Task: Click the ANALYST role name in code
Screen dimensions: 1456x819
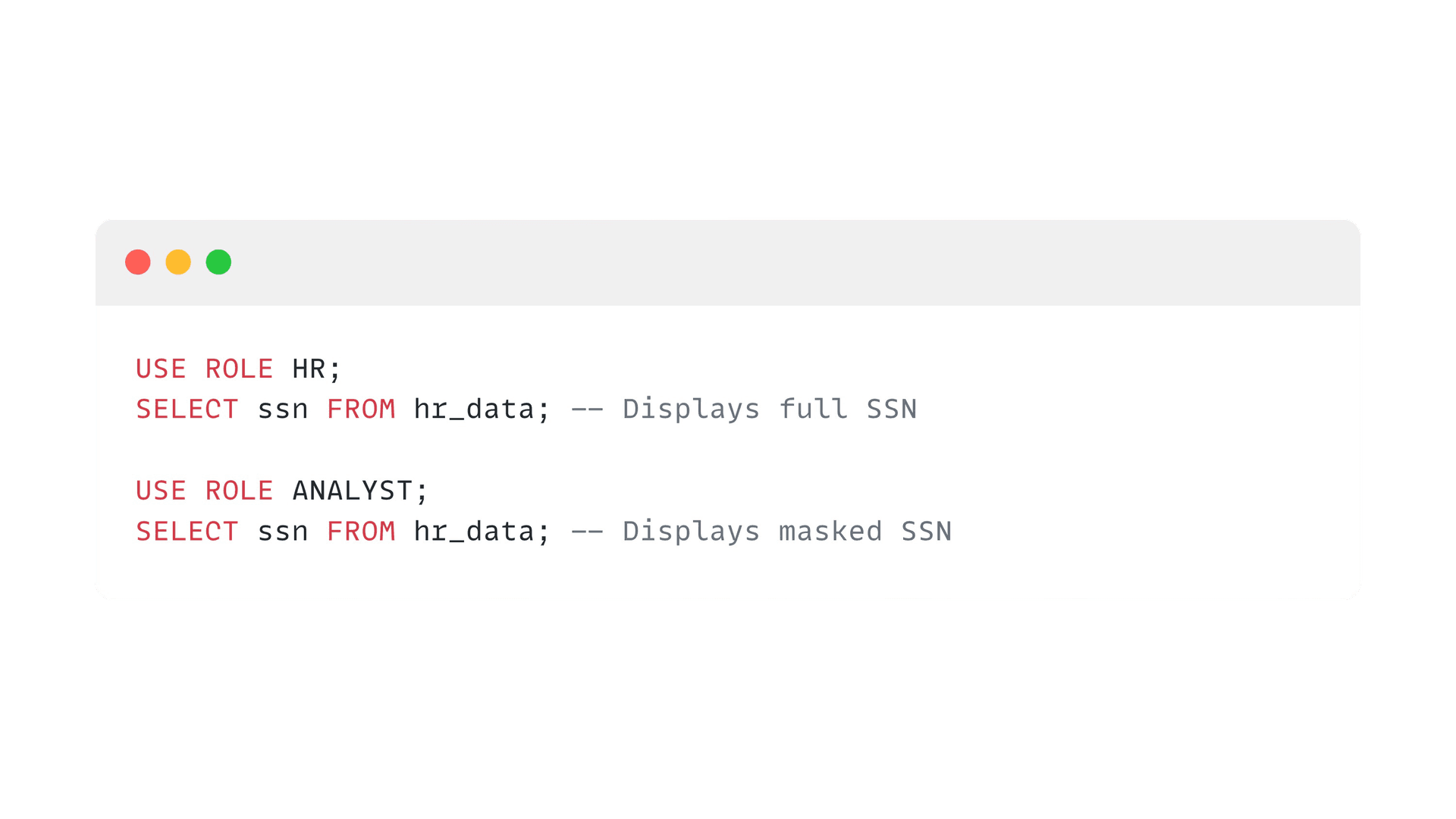Action: click(353, 491)
